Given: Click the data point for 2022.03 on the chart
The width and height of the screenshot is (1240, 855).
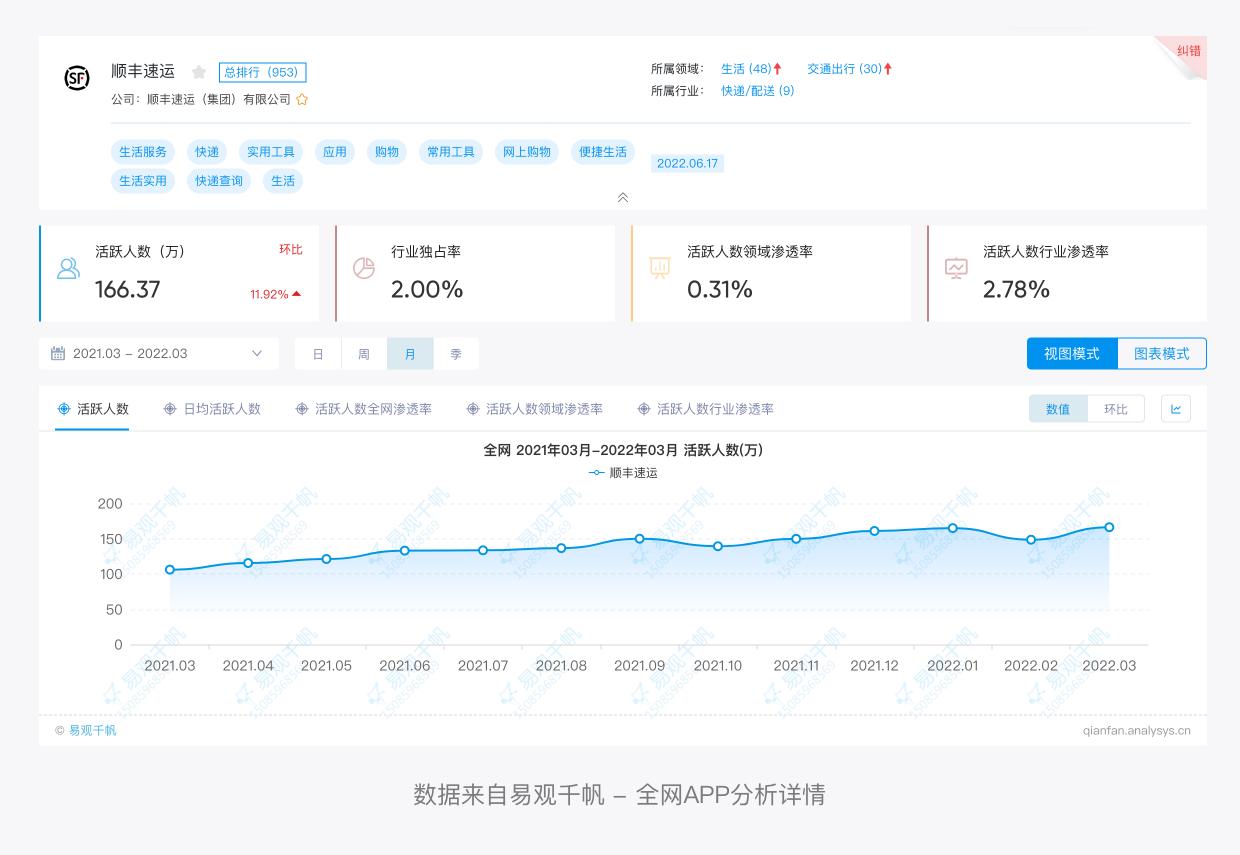Looking at the screenshot, I should pos(1108,526).
